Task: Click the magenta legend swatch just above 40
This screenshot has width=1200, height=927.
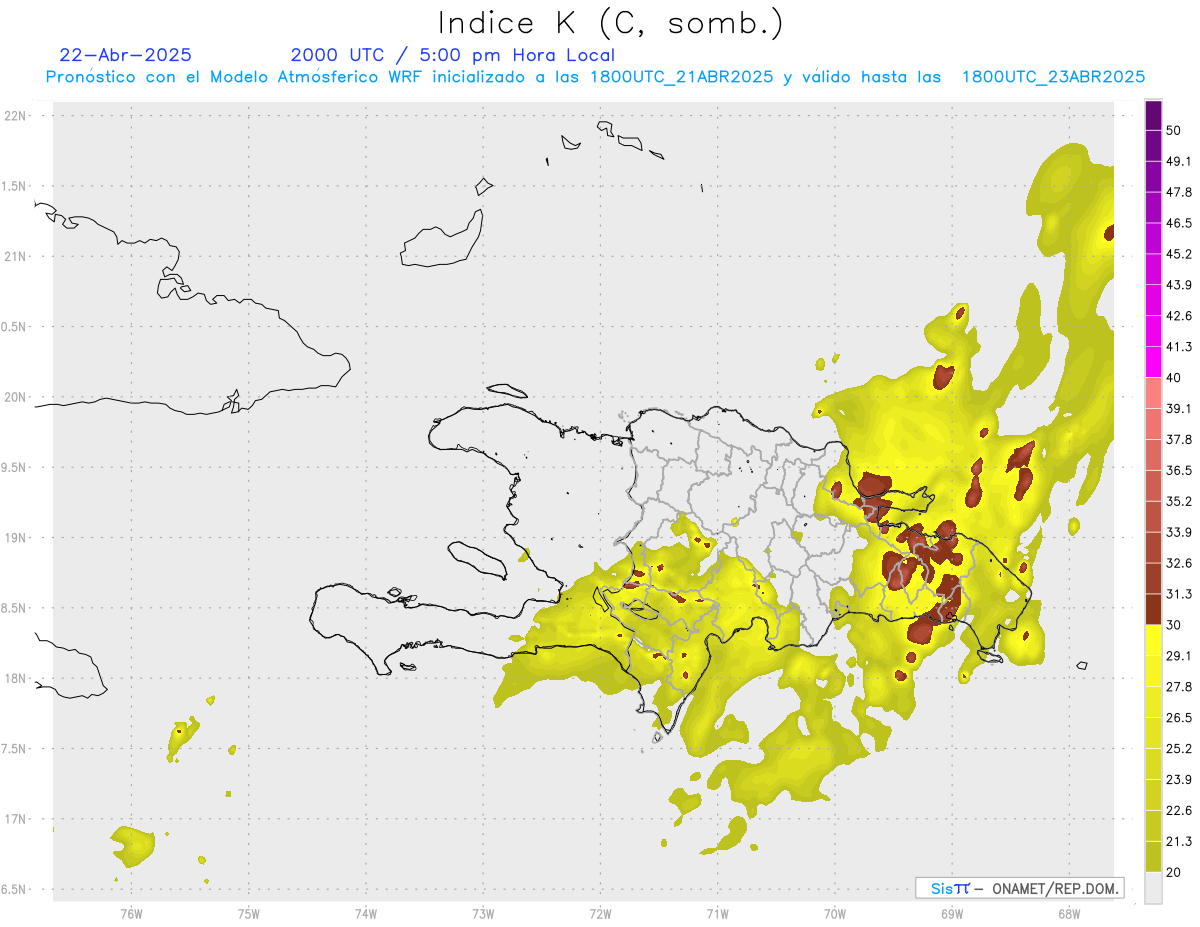Action: click(x=1153, y=362)
